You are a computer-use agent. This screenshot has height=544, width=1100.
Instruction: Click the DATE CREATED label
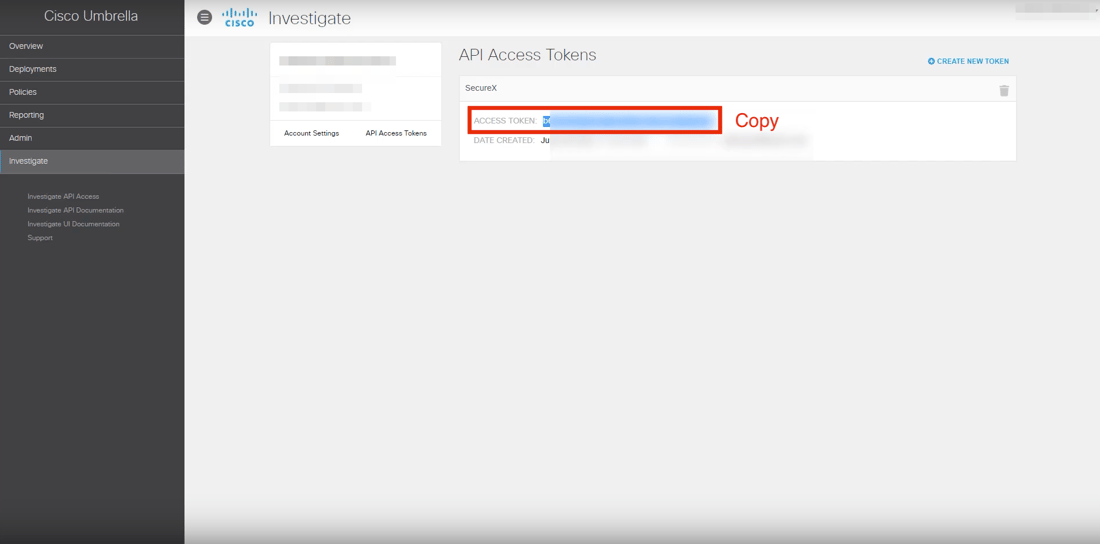tap(504, 140)
